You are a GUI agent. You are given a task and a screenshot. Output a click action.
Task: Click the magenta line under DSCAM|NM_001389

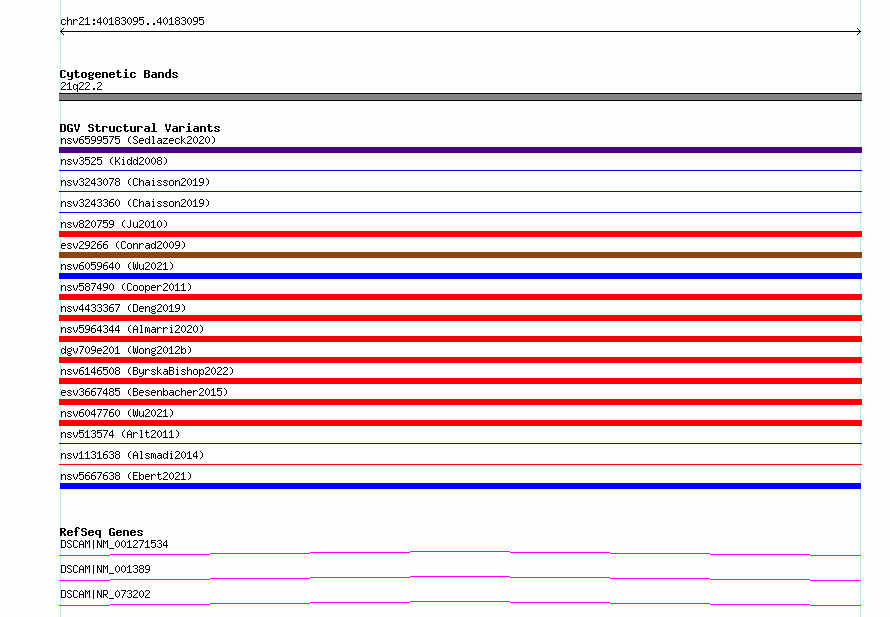pyautogui.click(x=460, y=578)
